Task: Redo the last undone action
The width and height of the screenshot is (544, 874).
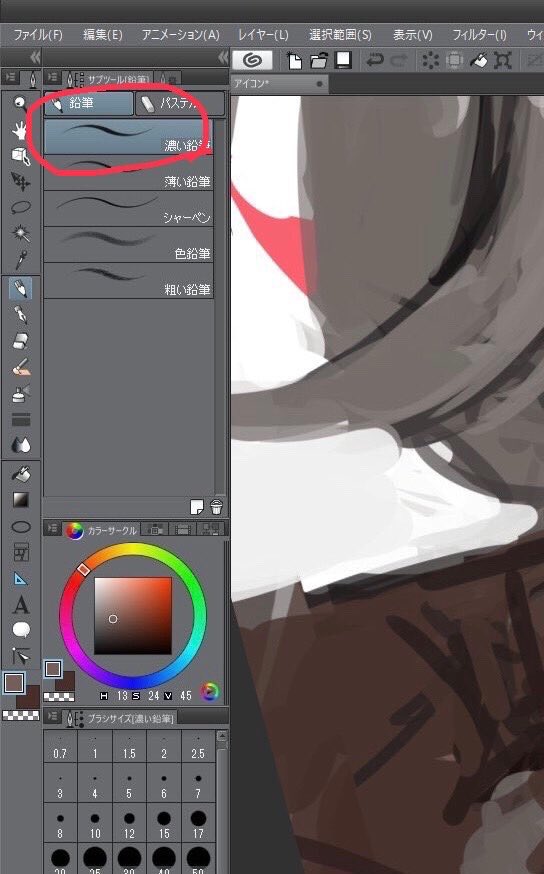Action: tap(399, 60)
